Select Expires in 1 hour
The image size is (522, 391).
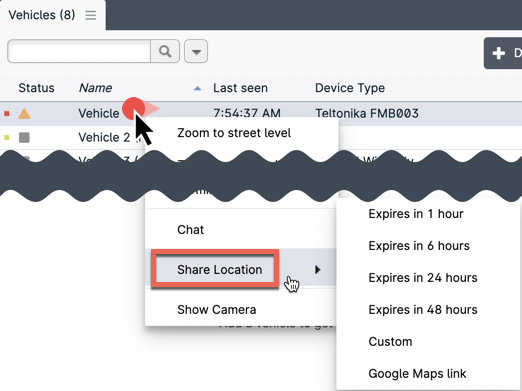tap(416, 214)
